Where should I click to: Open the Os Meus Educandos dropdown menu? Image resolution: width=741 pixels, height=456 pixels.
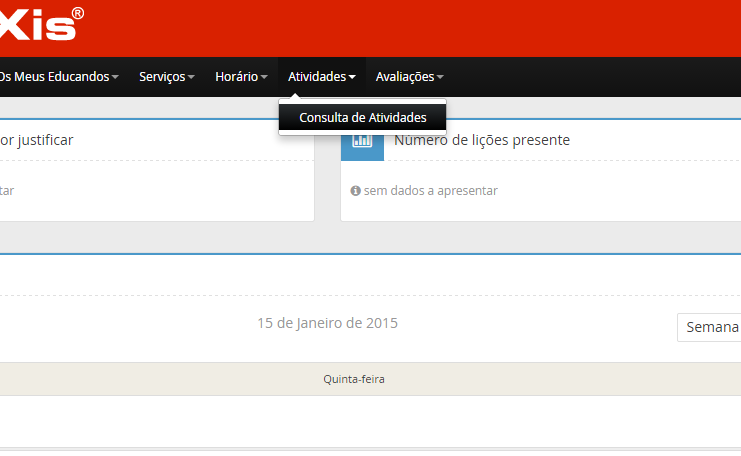pyautogui.click(x=58, y=77)
